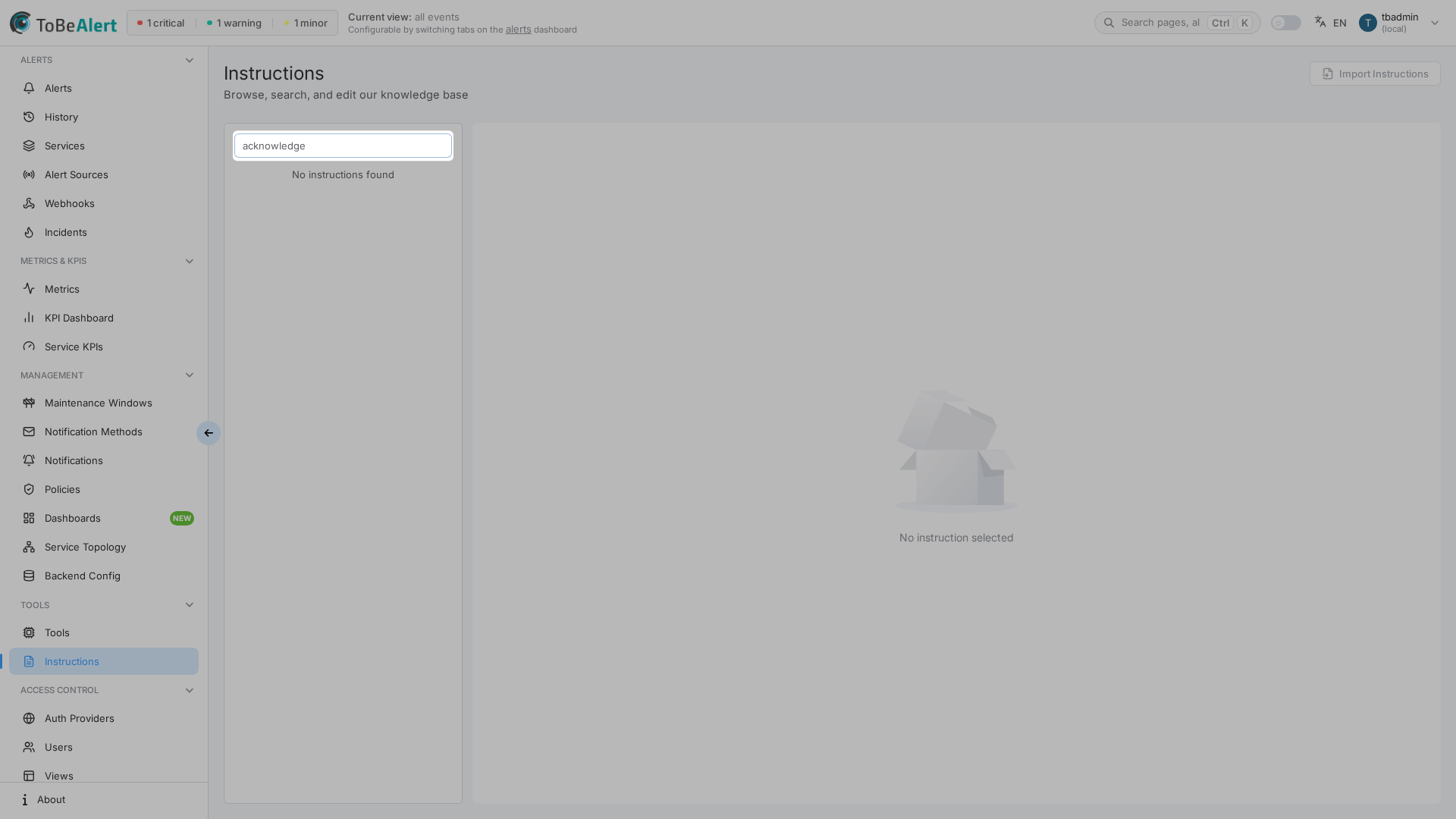Open KPI Dashboard bar chart icon
This screenshot has width=1456, height=819.
[x=29, y=318]
